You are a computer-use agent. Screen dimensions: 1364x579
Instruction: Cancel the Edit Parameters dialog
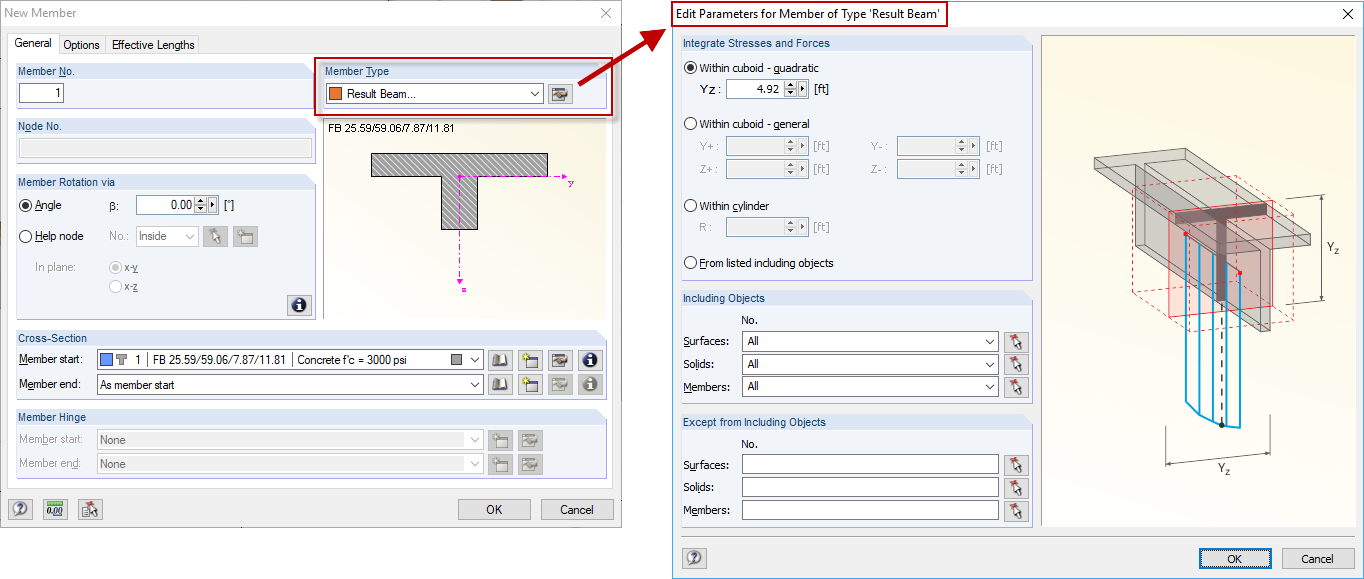[1318, 559]
